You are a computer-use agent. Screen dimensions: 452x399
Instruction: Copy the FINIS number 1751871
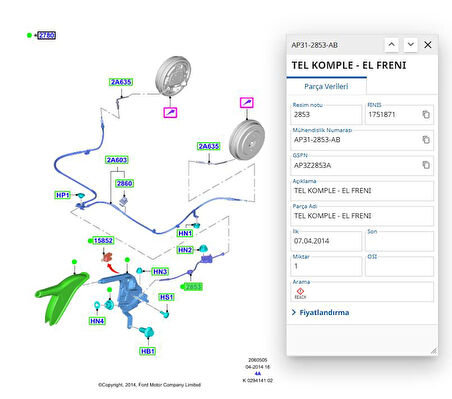(x=426, y=114)
